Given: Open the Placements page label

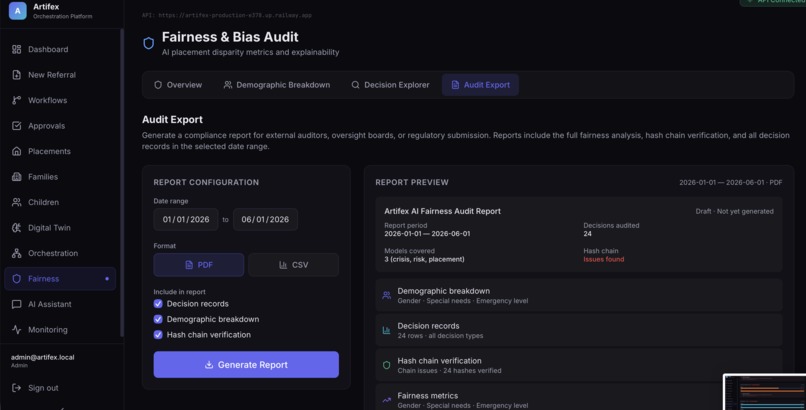Looking at the screenshot, I should [x=49, y=151].
